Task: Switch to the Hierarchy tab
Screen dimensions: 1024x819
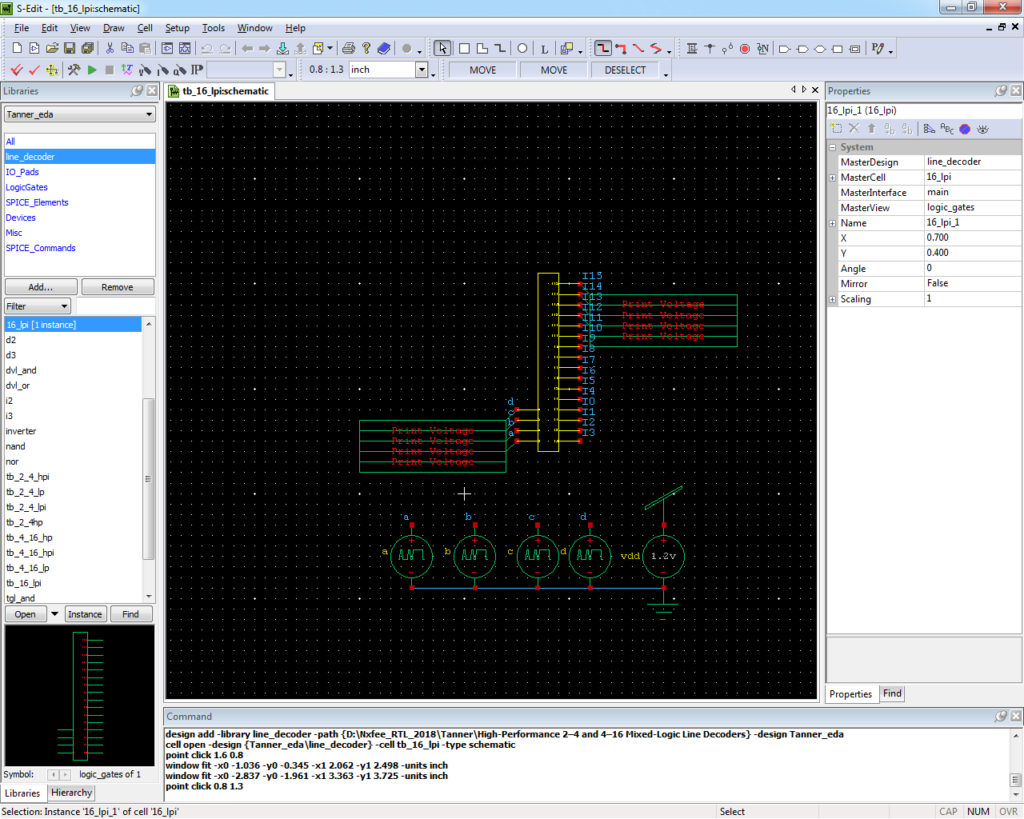Action: (70, 792)
